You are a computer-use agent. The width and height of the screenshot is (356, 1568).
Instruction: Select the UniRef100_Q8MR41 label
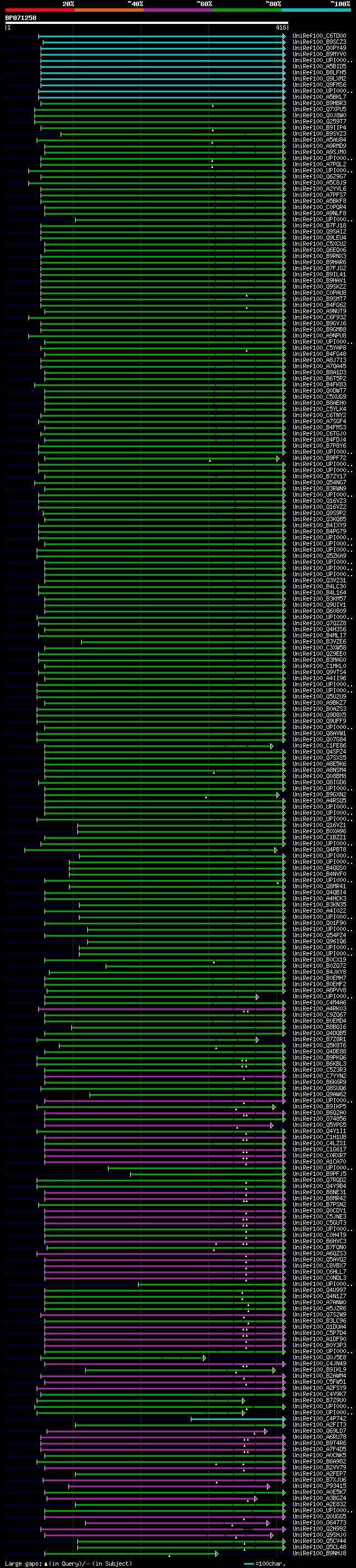click(x=319, y=886)
